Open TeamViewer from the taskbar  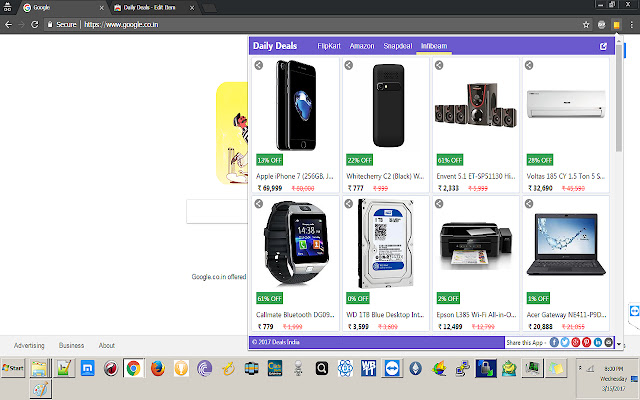pyautogui.click(x=392, y=368)
